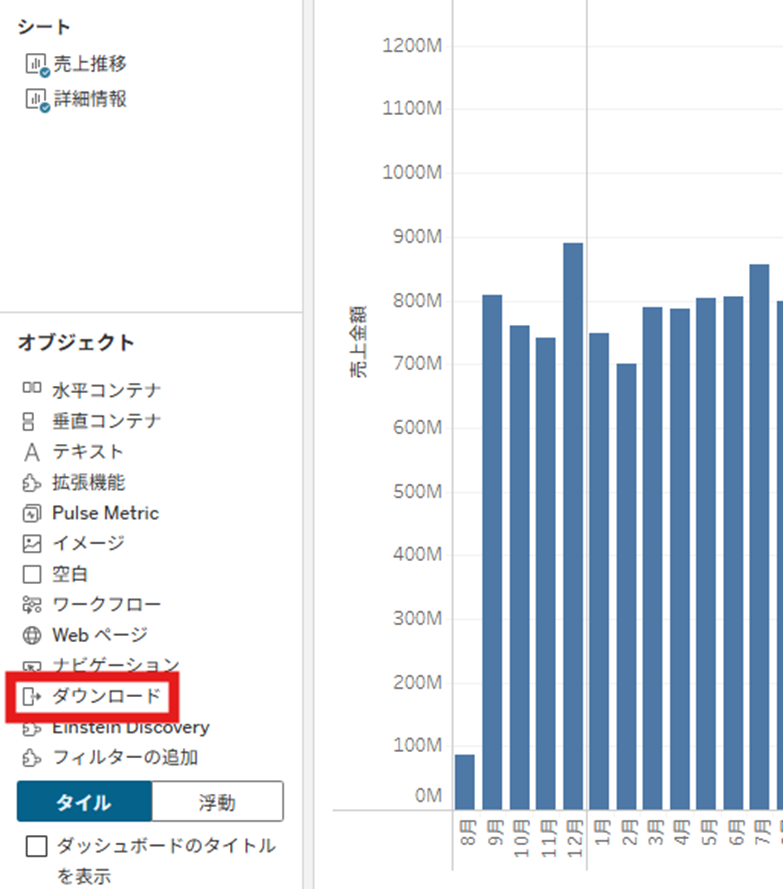Switch layout mode to タイル
This screenshot has height=889, width=783.
(84, 802)
